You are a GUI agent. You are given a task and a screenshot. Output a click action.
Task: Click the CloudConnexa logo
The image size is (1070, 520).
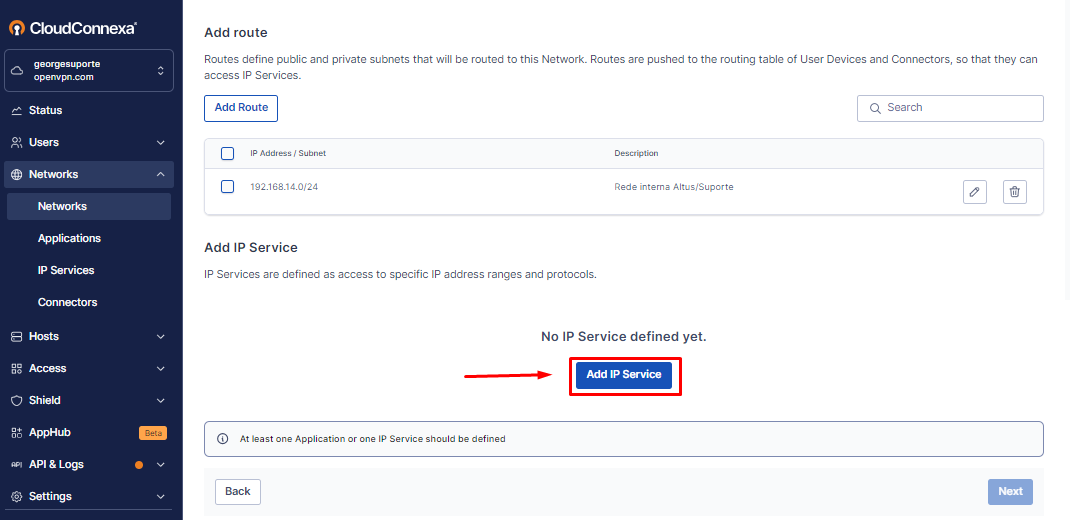[73, 28]
